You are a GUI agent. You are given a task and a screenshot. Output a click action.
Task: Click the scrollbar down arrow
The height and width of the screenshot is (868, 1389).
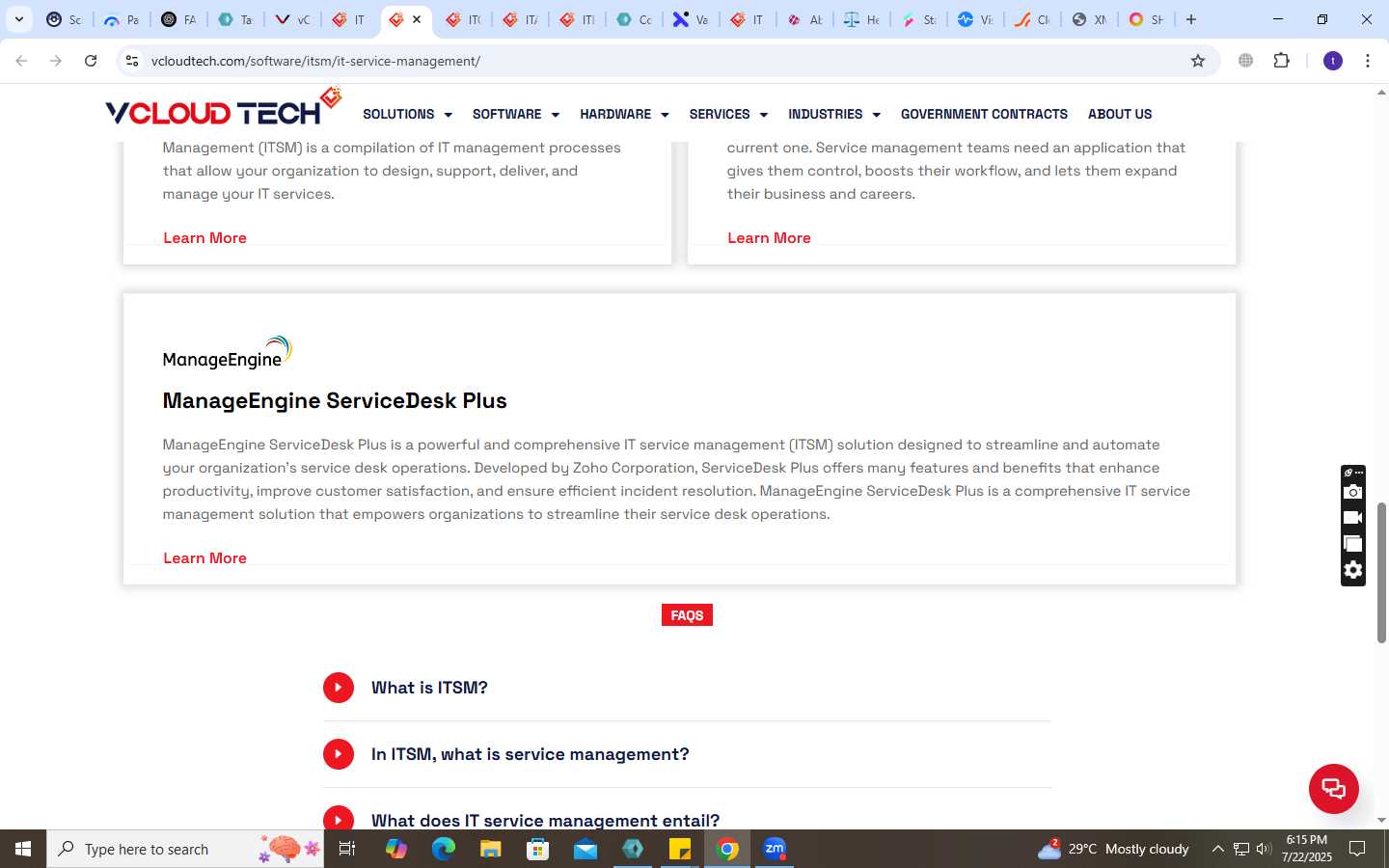point(1381,821)
